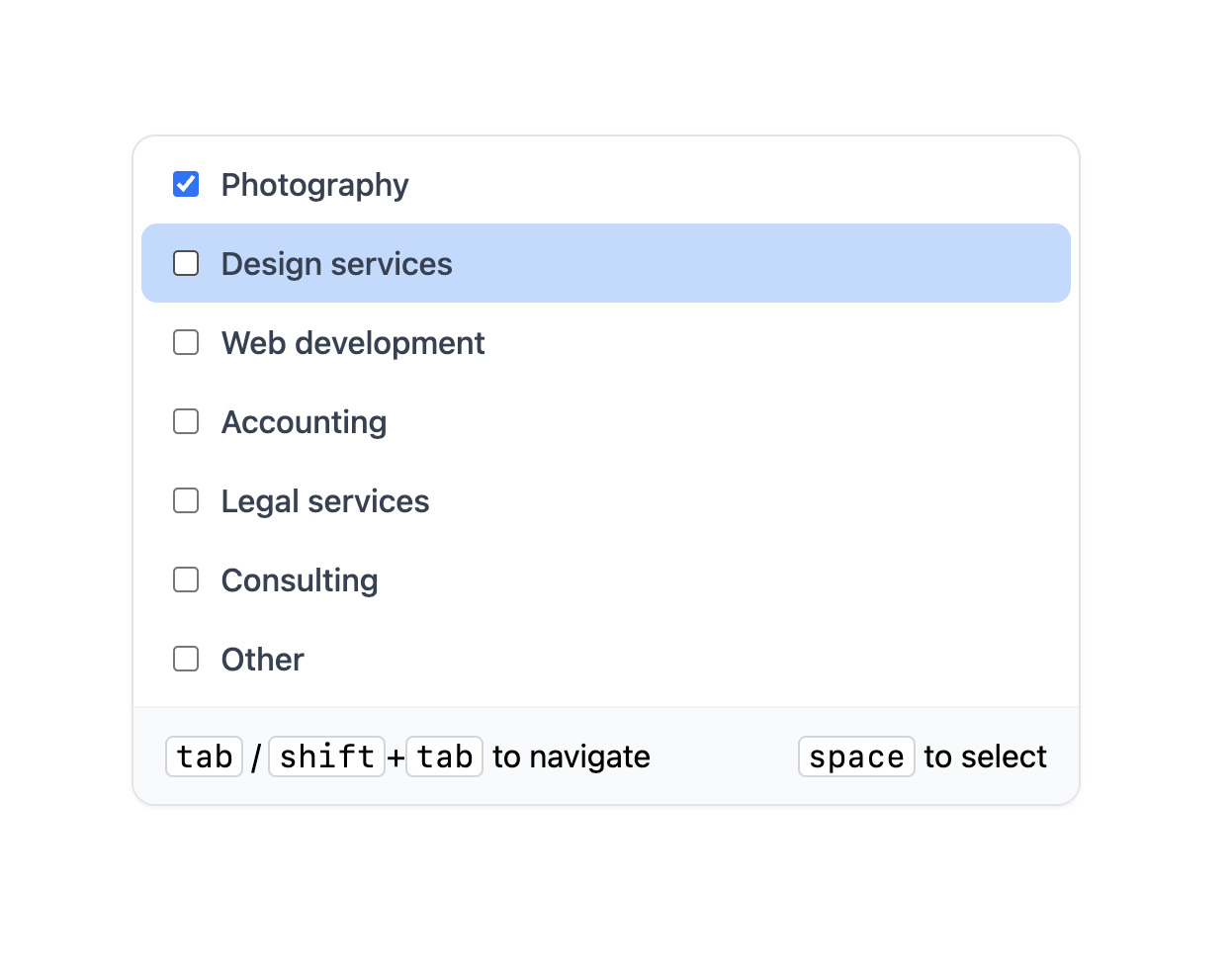
Task: Select the highlighted Design services label
Action: [x=336, y=264]
